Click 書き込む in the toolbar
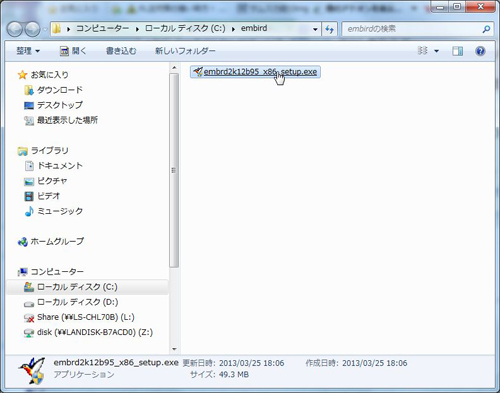This screenshot has width=500, height=393. 121,51
